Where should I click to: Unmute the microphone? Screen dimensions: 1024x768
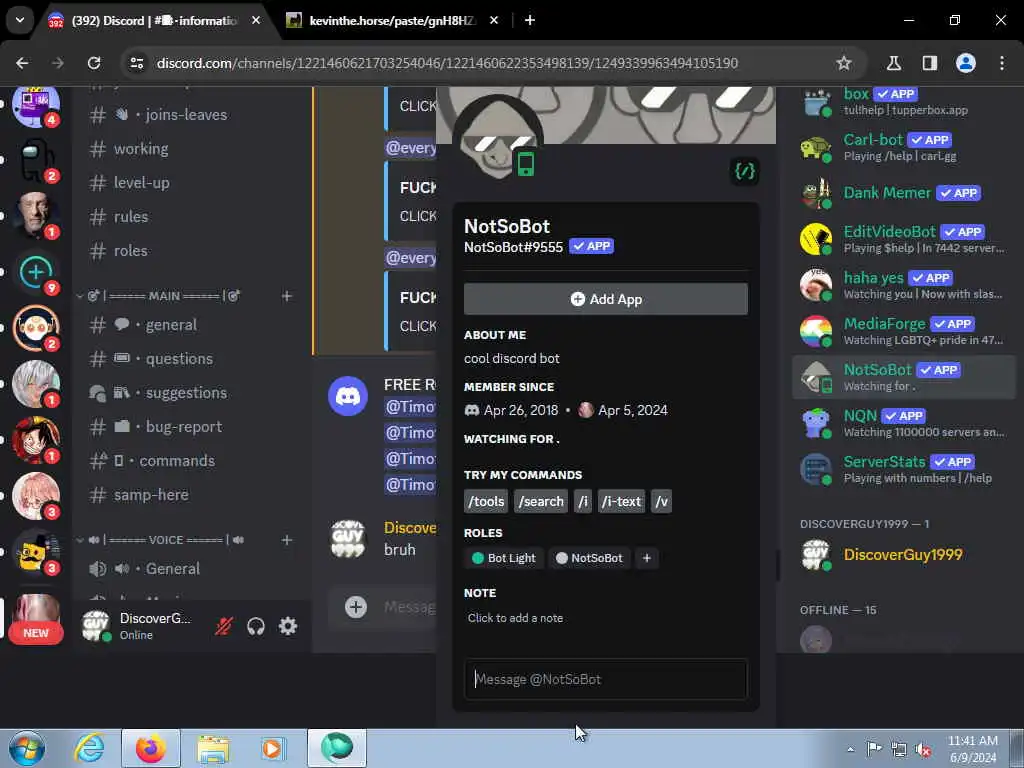point(223,626)
